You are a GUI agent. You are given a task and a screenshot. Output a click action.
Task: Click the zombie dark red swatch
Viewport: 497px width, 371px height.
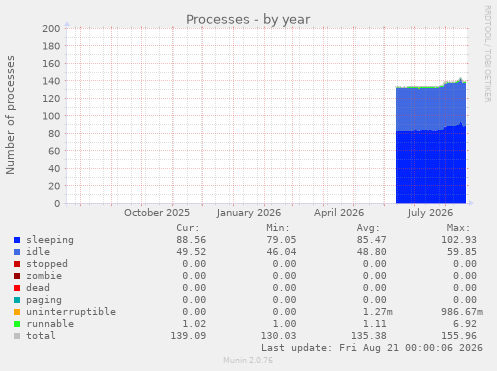tap(17, 276)
